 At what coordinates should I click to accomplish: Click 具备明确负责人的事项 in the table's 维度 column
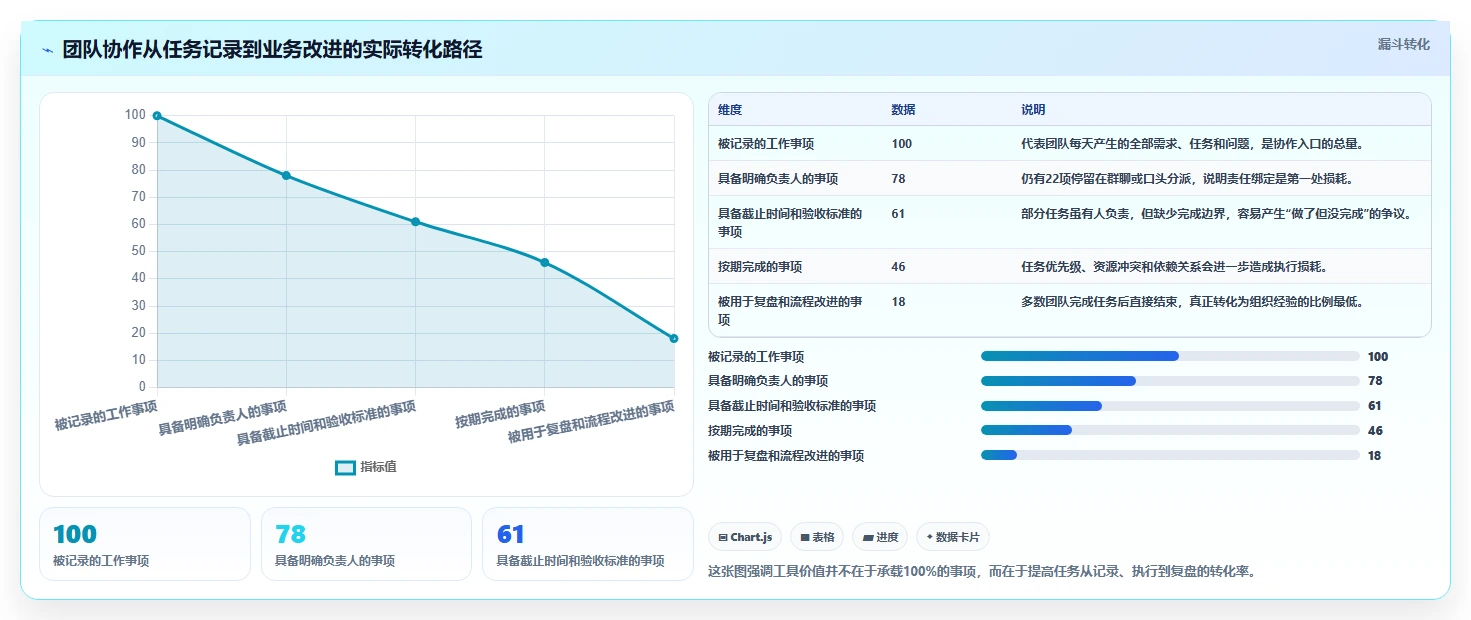778,179
